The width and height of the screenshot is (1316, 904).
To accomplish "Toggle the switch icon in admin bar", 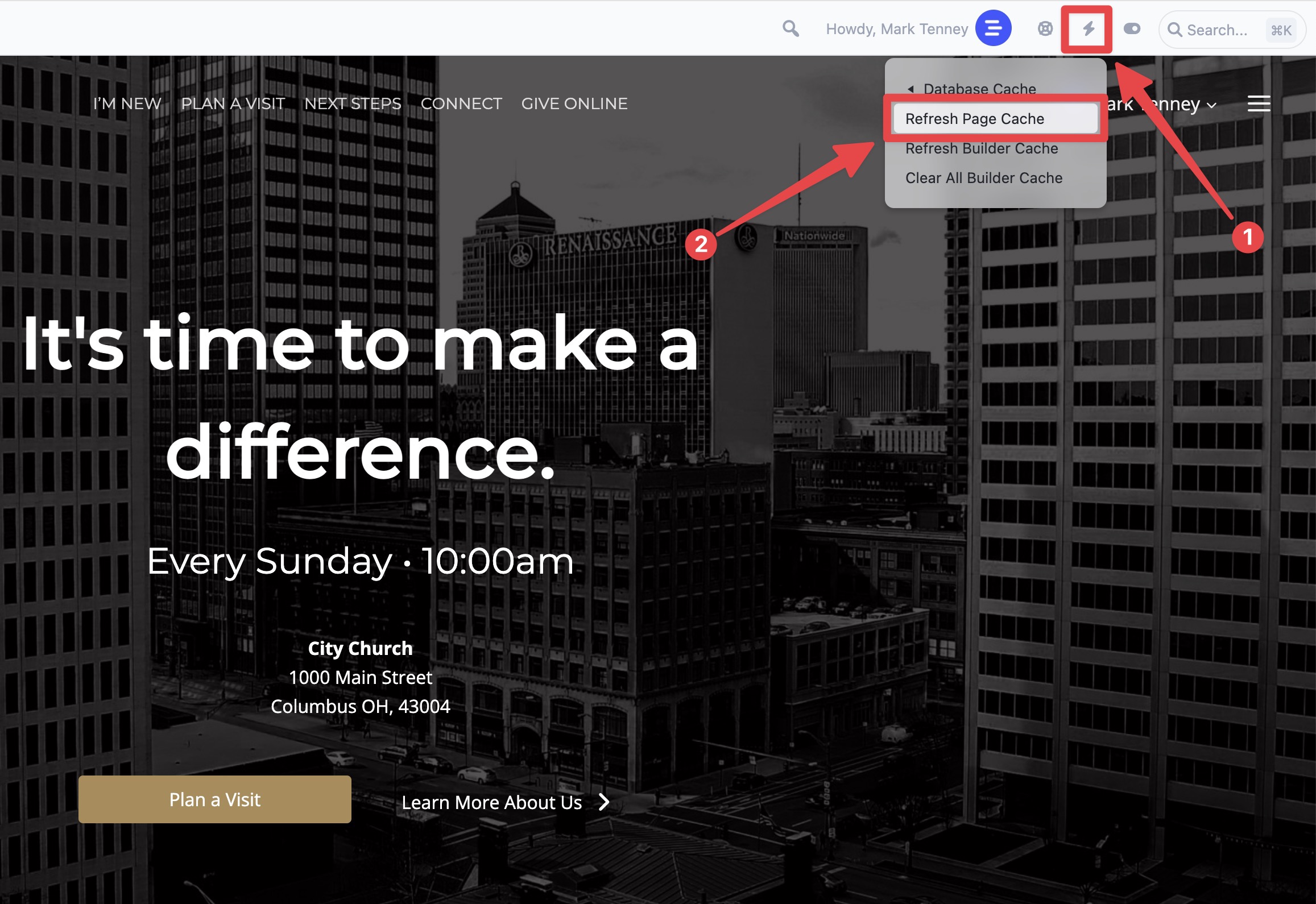I will tap(1132, 28).
